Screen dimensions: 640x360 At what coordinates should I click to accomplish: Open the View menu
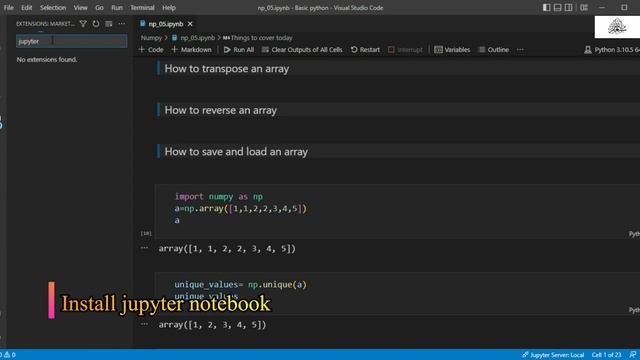(80, 8)
